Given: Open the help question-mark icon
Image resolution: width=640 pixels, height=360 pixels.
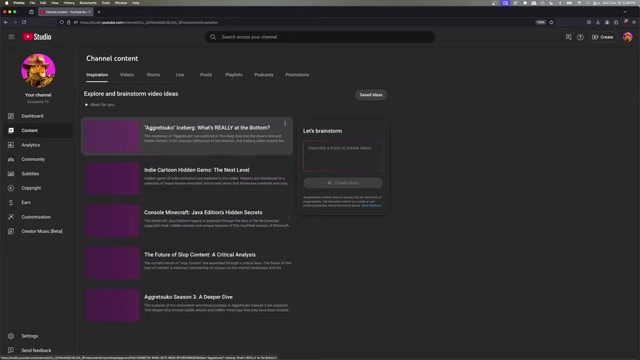Looking at the screenshot, I should coord(580,37).
